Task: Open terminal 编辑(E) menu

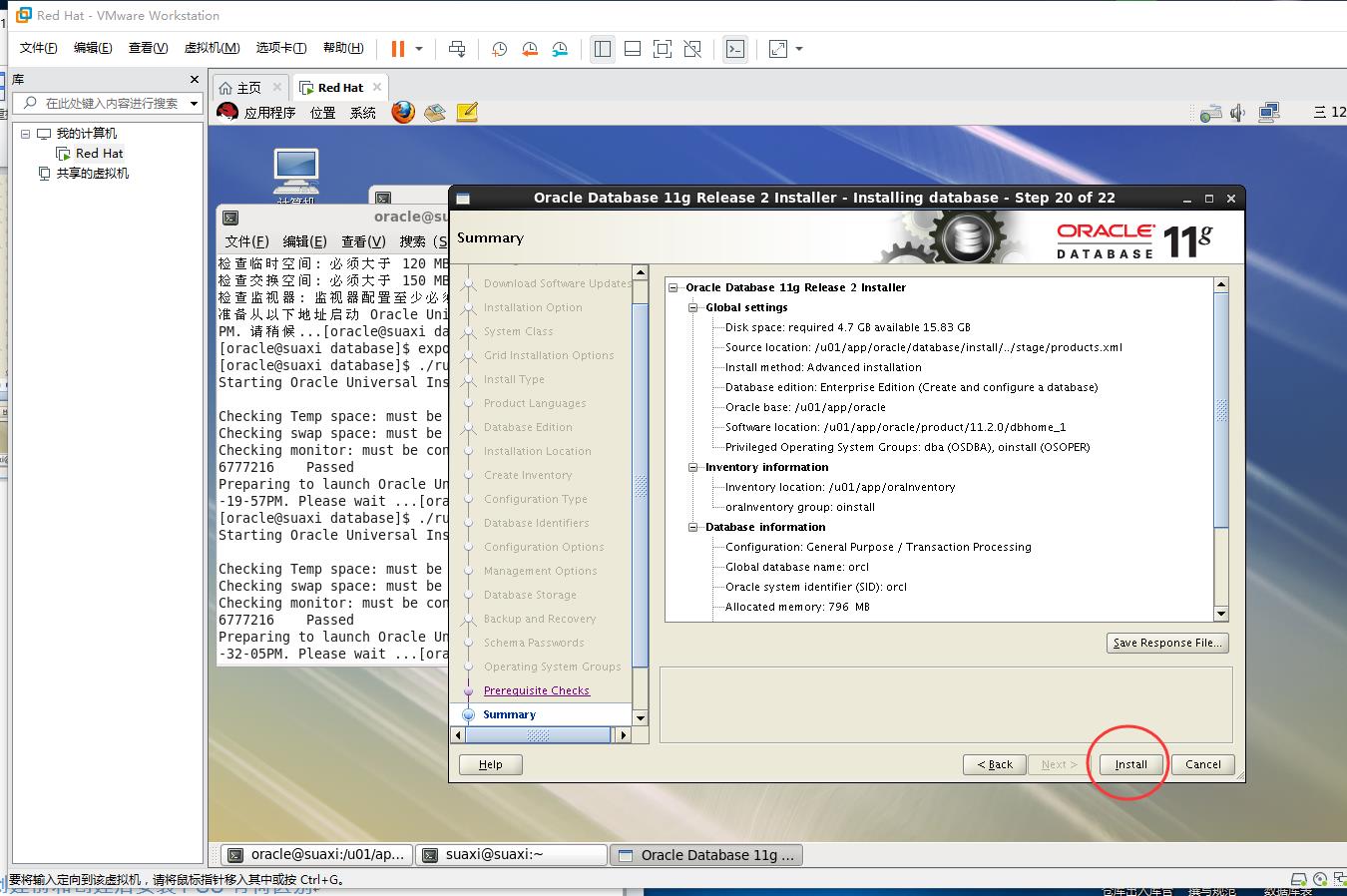Action: coord(304,241)
